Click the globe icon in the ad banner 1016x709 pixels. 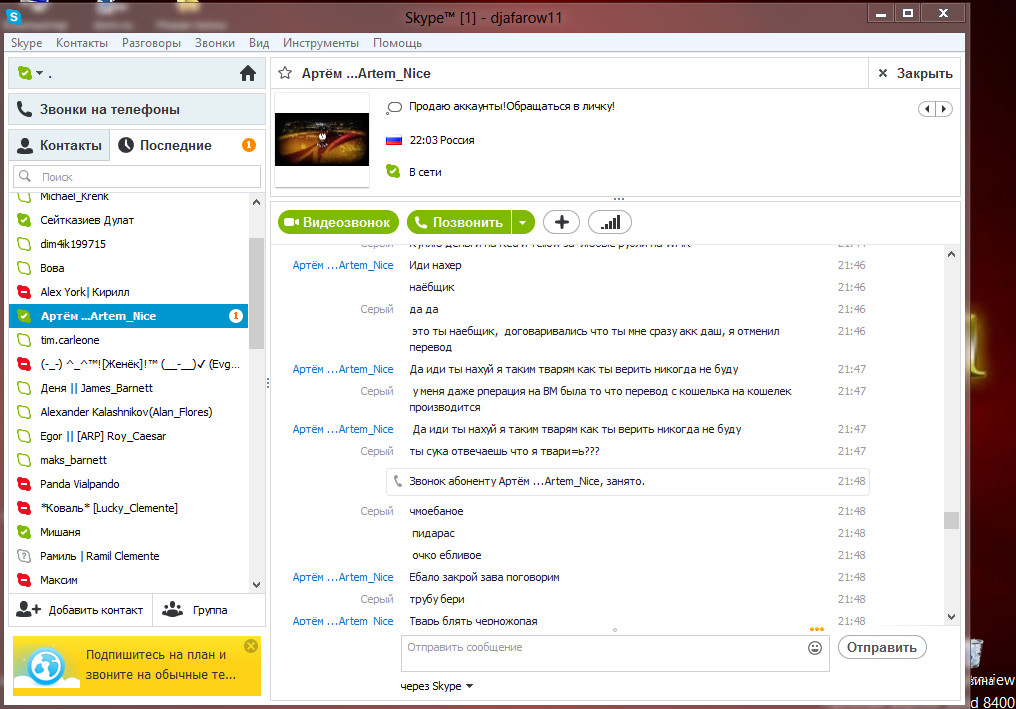click(46, 666)
